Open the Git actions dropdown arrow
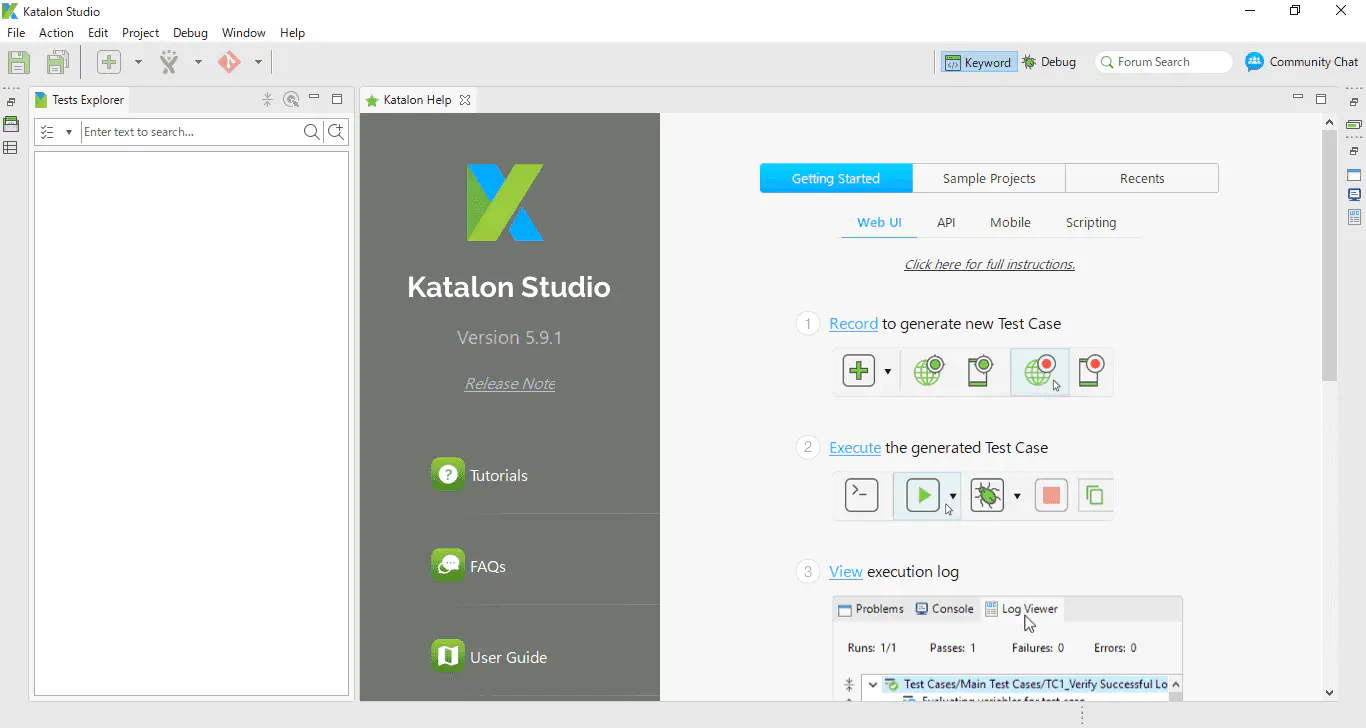Viewport: 1366px width, 728px height. (x=258, y=61)
